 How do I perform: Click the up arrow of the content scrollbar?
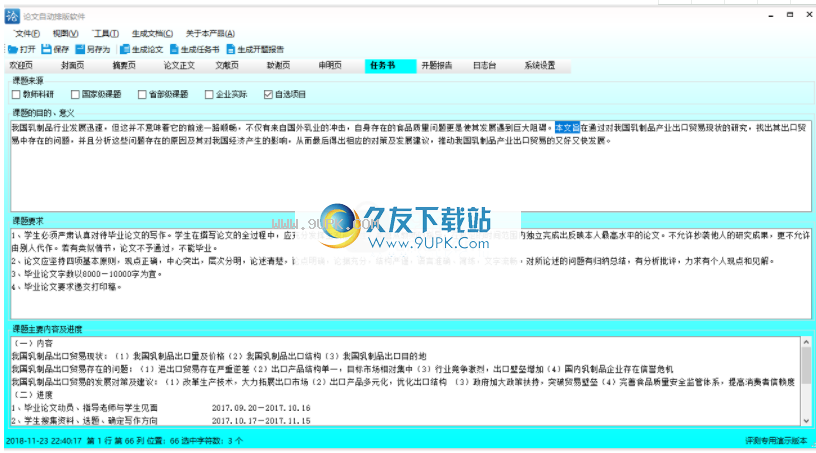[806, 342]
